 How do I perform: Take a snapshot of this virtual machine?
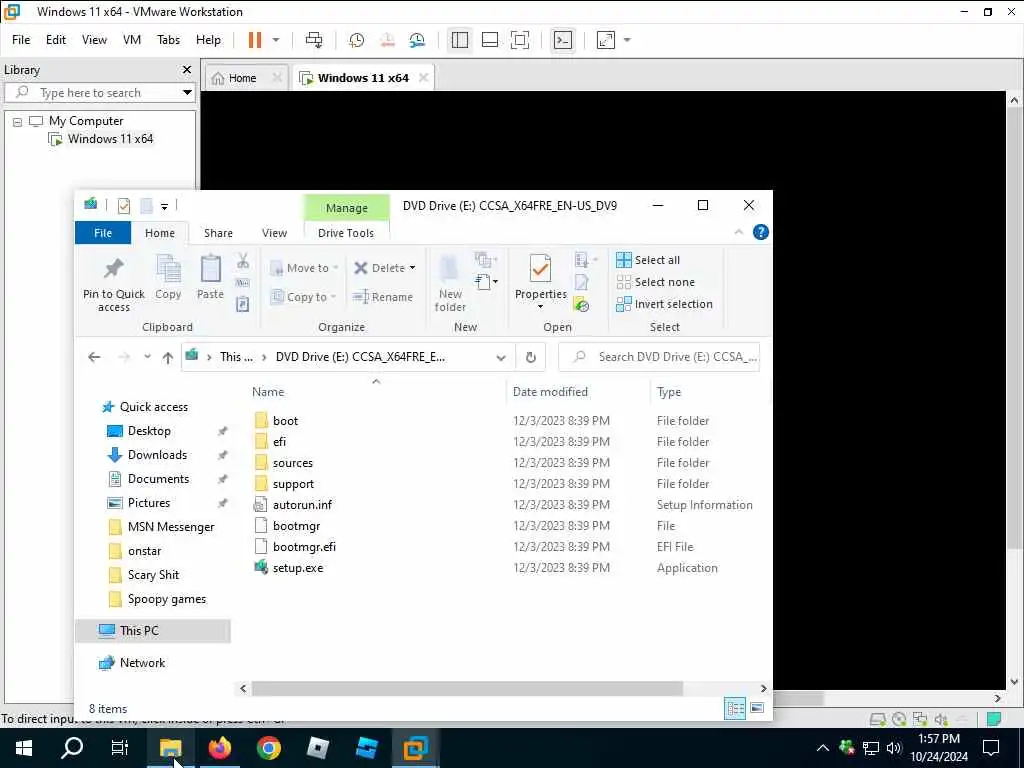357,40
